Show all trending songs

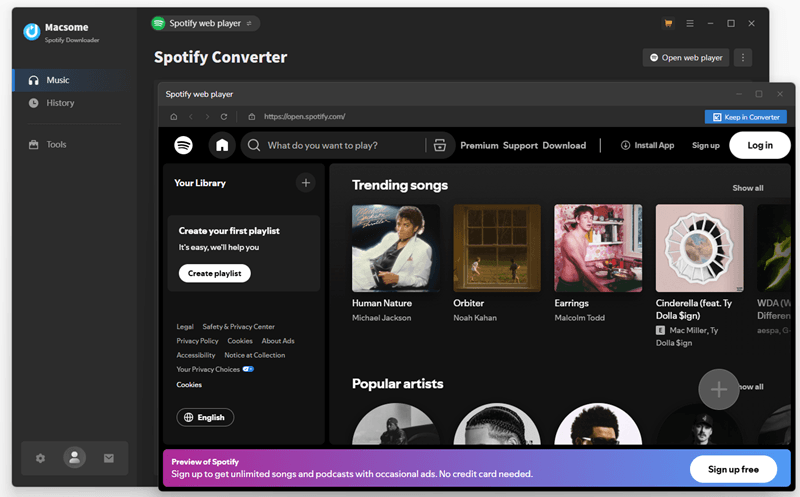pyautogui.click(x=748, y=188)
